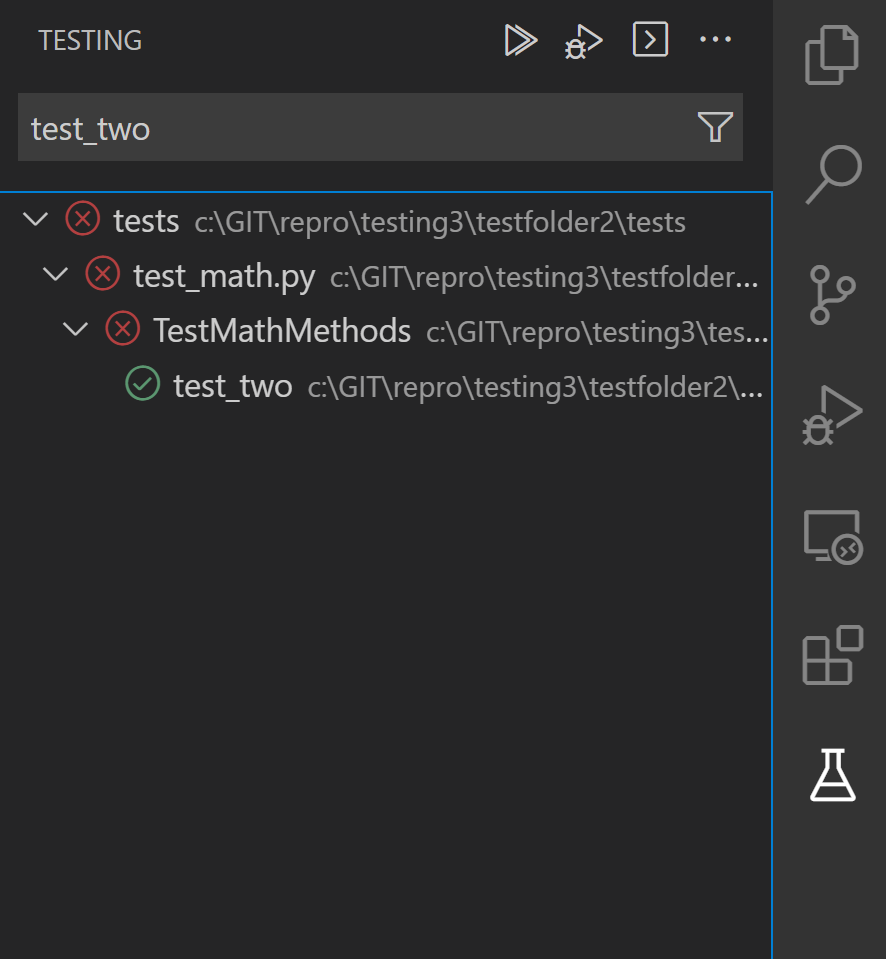The width and height of the screenshot is (886, 959).
Task: Open Search view in activity bar
Action: [x=832, y=174]
